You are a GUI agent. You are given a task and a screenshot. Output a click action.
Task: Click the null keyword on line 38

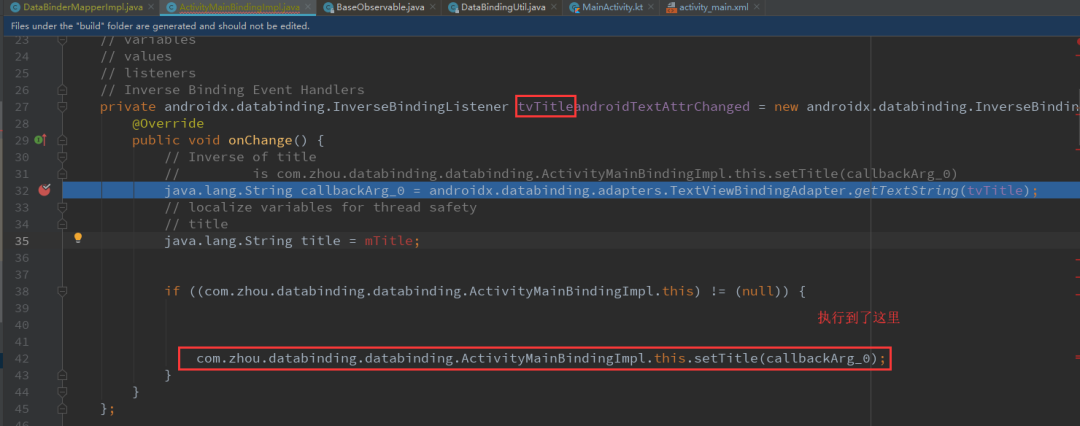[758, 291]
